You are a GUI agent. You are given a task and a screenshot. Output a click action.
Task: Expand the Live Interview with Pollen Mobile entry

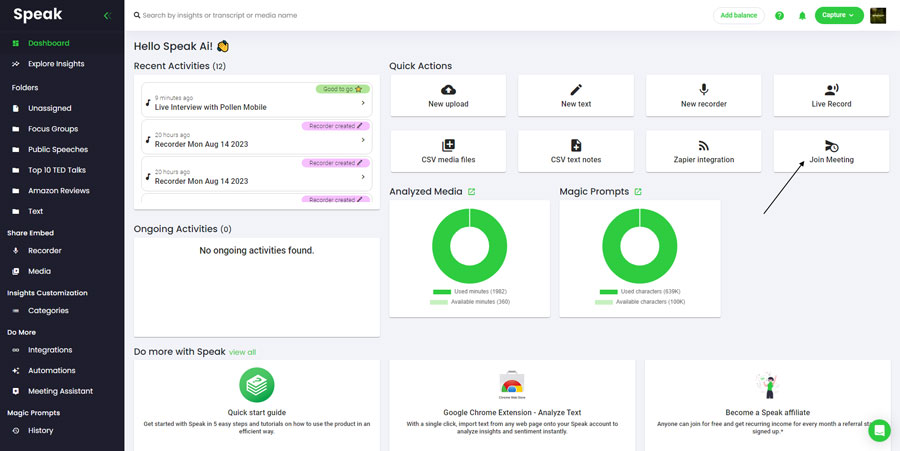click(x=362, y=103)
